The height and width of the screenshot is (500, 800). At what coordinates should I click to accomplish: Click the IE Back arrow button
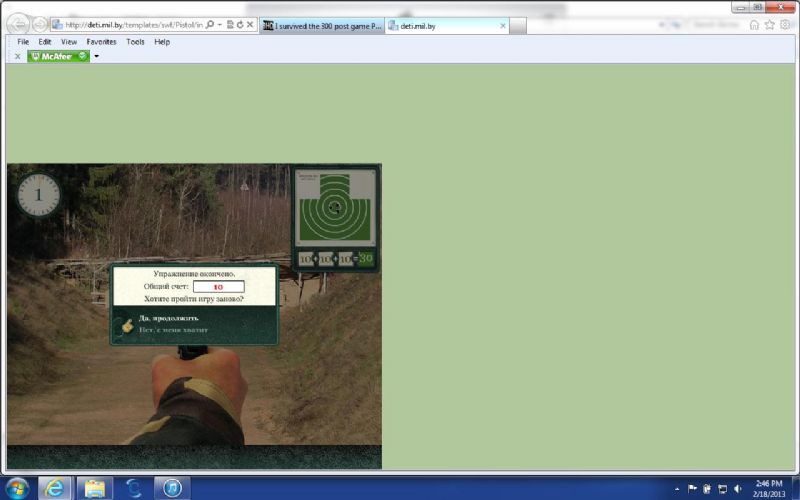(x=18, y=24)
